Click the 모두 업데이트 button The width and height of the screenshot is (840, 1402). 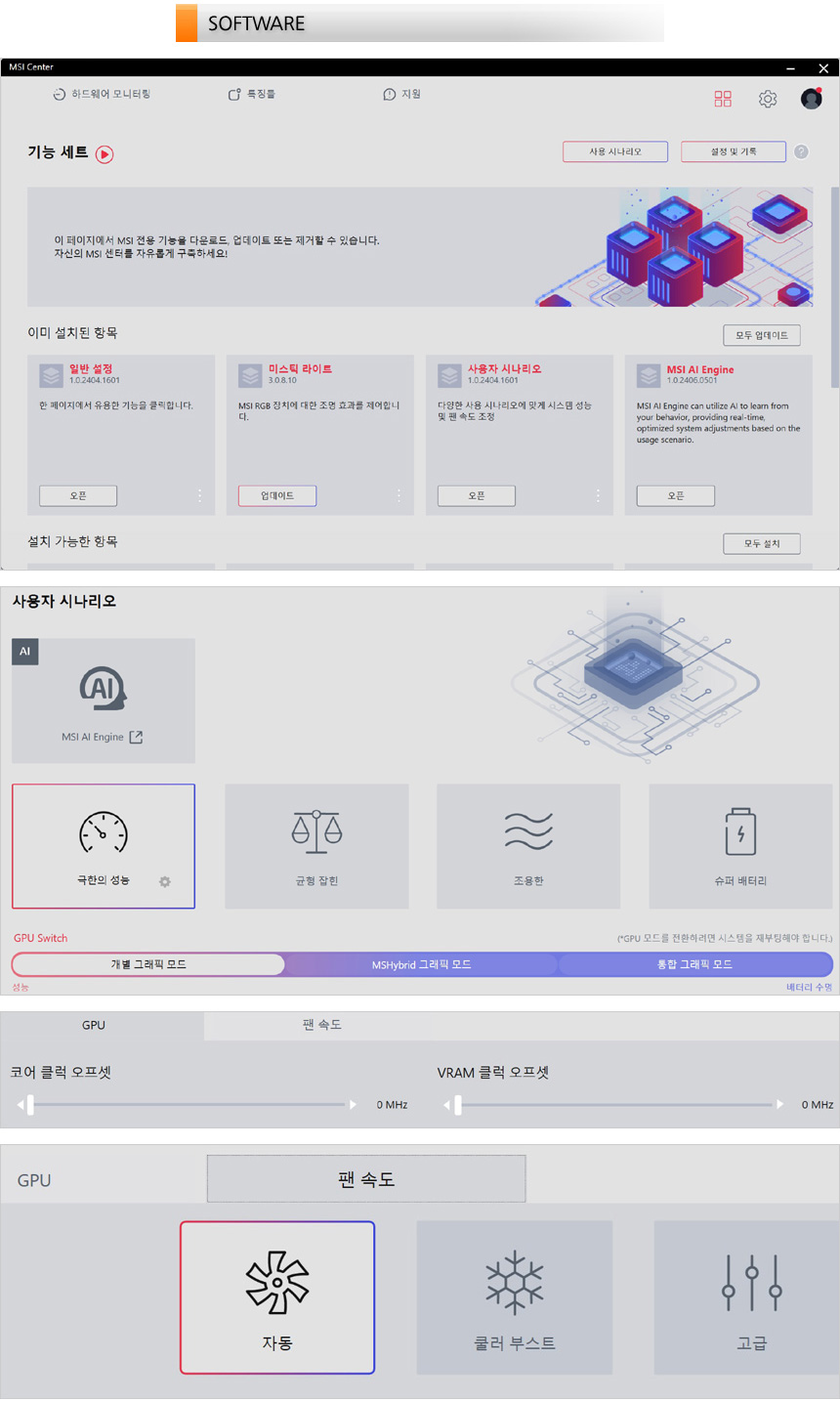coord(762,335)
